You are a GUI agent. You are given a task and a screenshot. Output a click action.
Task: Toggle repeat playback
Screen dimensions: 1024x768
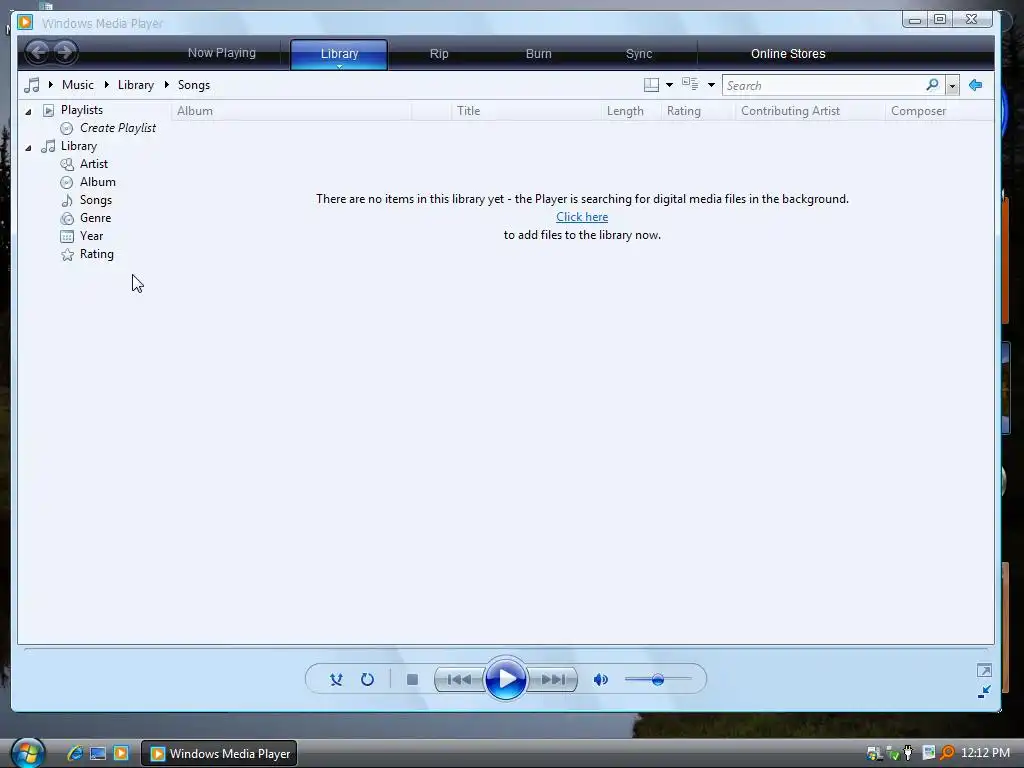coord(368,680)
